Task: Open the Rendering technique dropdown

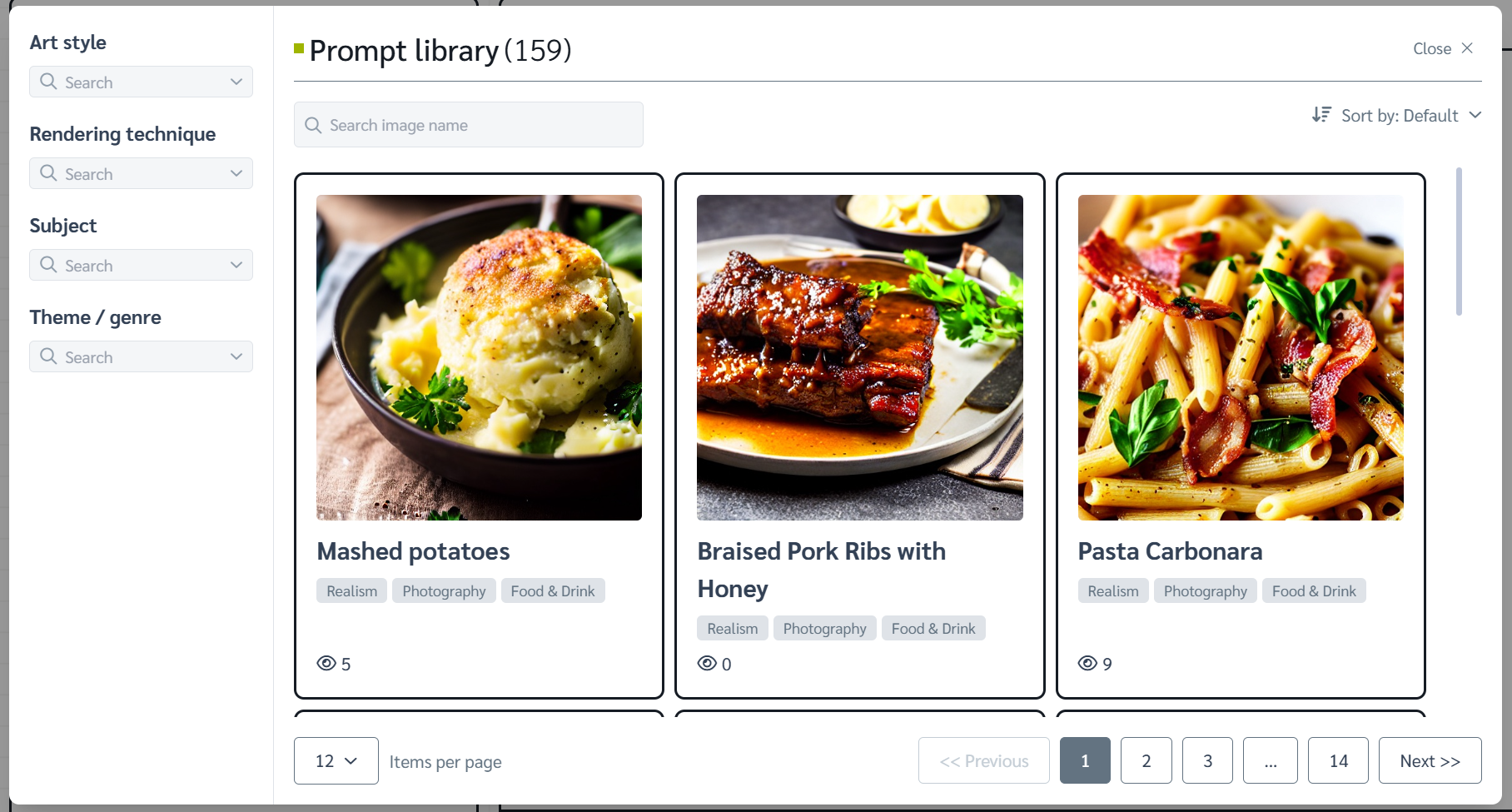Action: pos(141,173)
